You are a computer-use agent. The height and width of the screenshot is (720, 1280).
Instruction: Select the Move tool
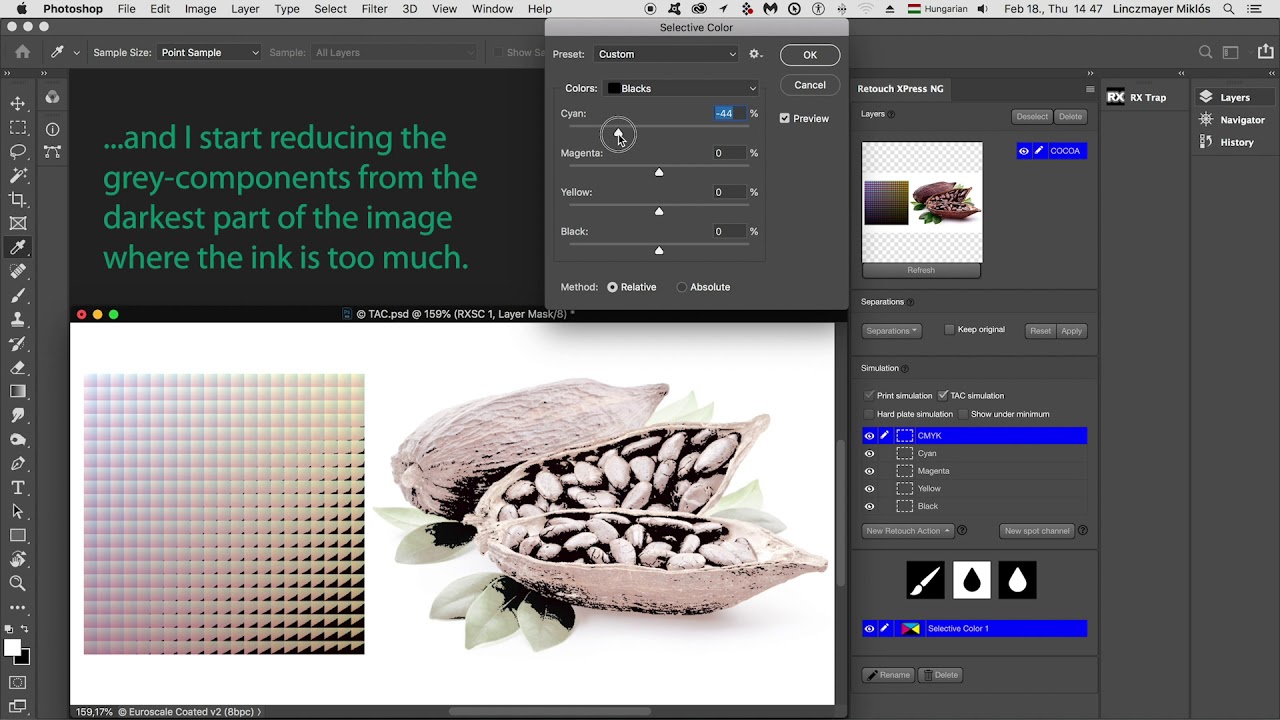(18, 103)
